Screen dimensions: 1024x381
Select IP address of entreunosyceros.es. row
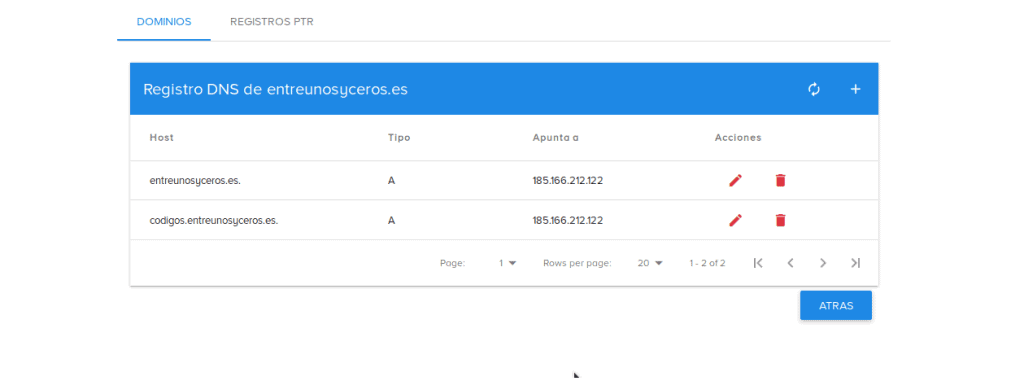click(x=568, y=180)
